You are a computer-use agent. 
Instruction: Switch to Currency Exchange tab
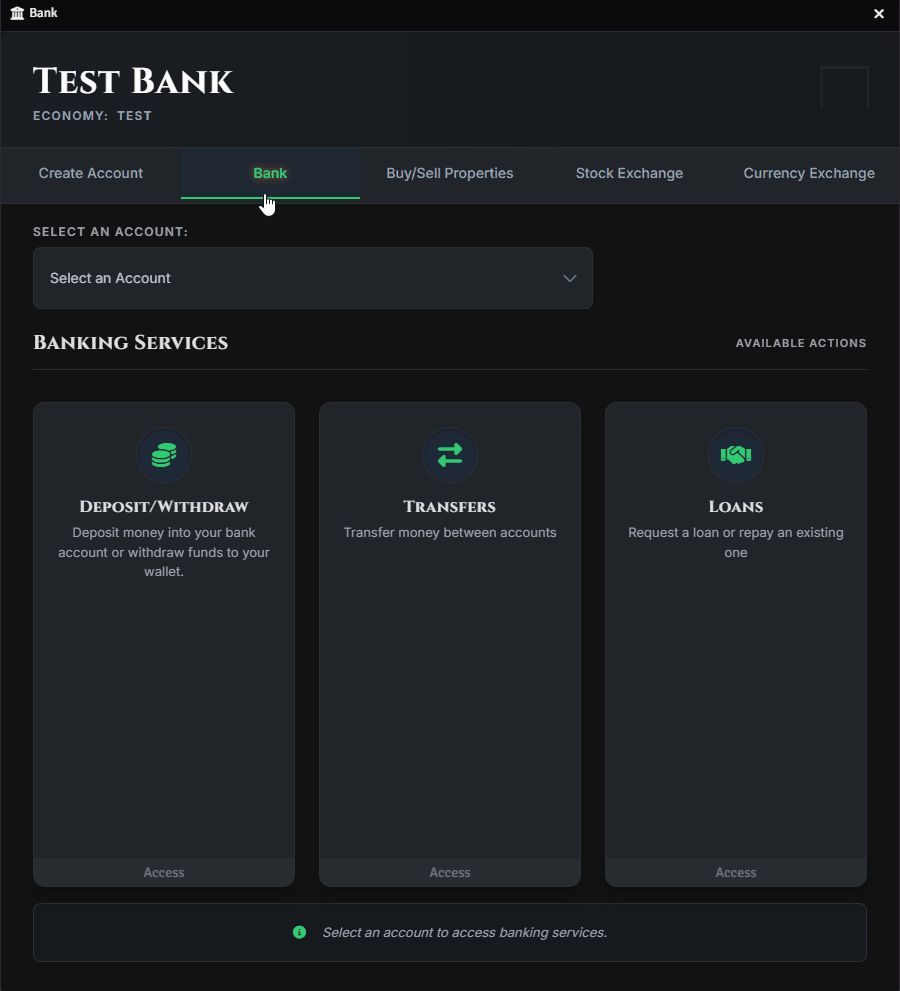809,173
